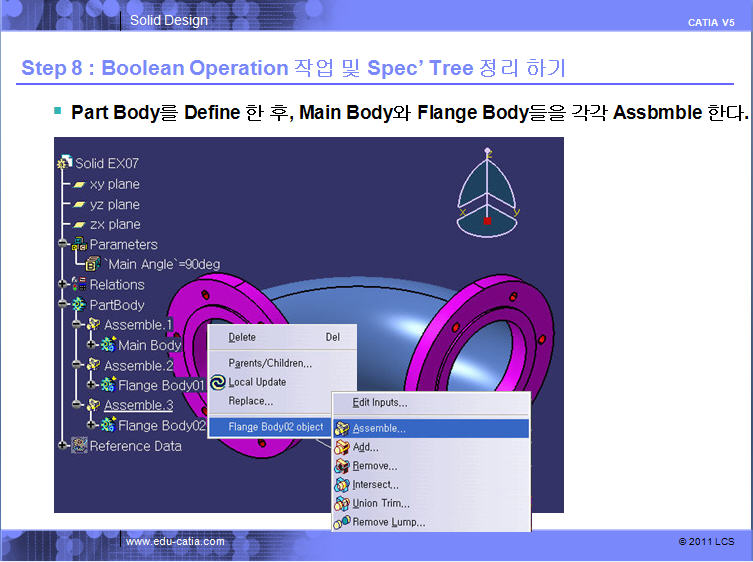Click the Assemble.2 feature icon
This screenshot has height=562, width=753.
94,365
